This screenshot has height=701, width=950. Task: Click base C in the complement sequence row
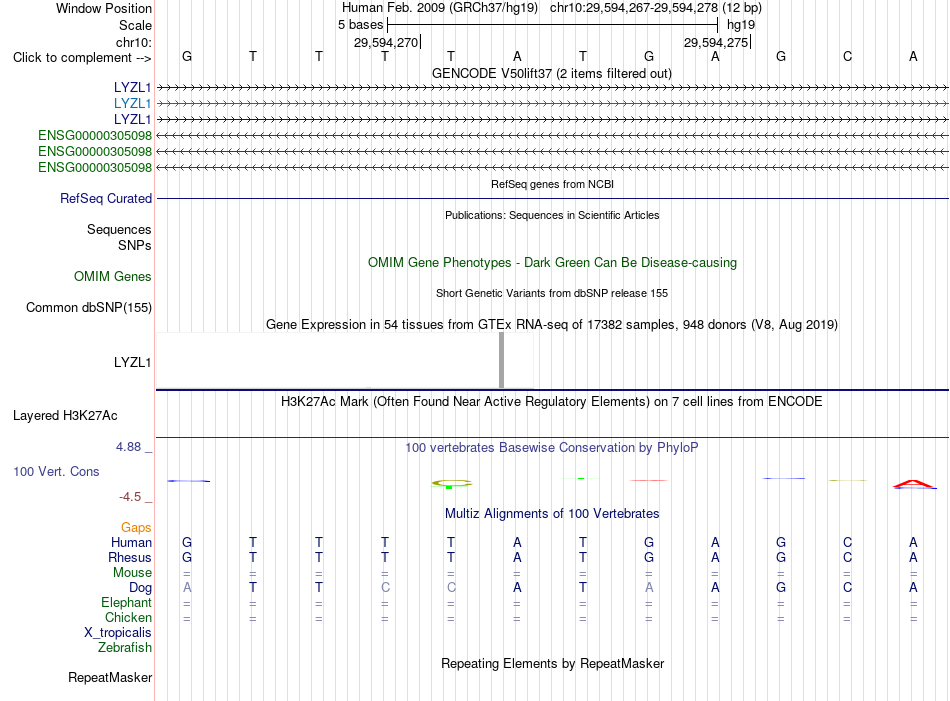point(847,56)
